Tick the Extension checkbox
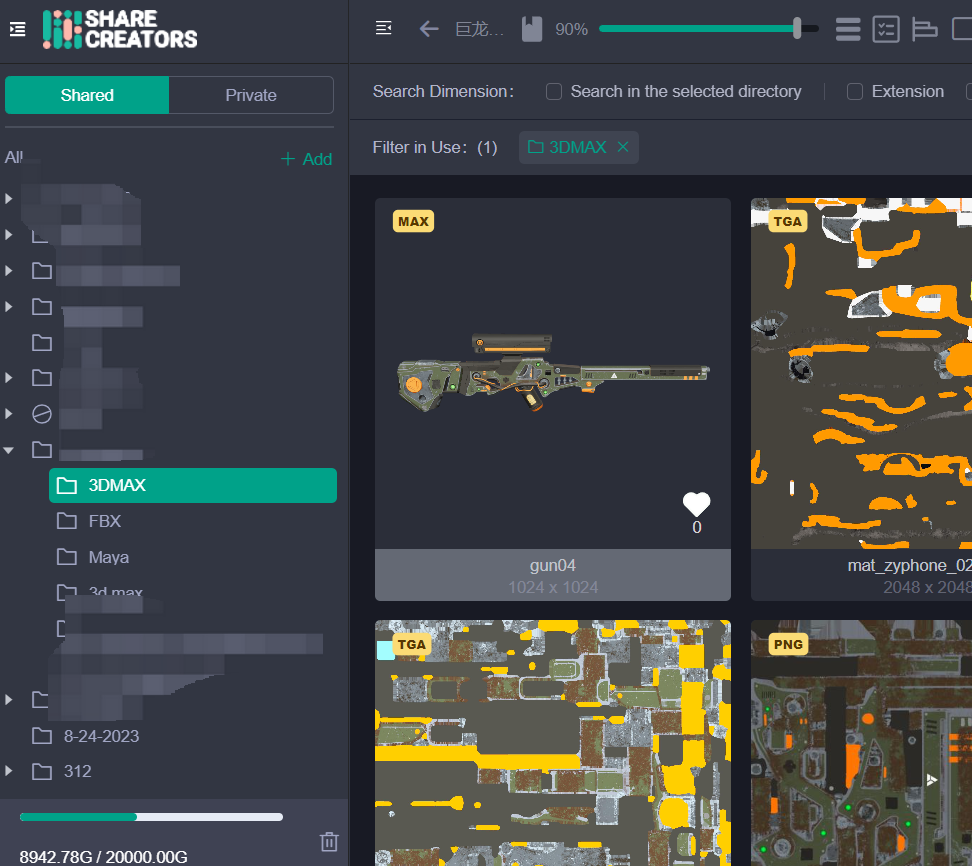This screenshot has height=866, width=972. click(855, 92)
